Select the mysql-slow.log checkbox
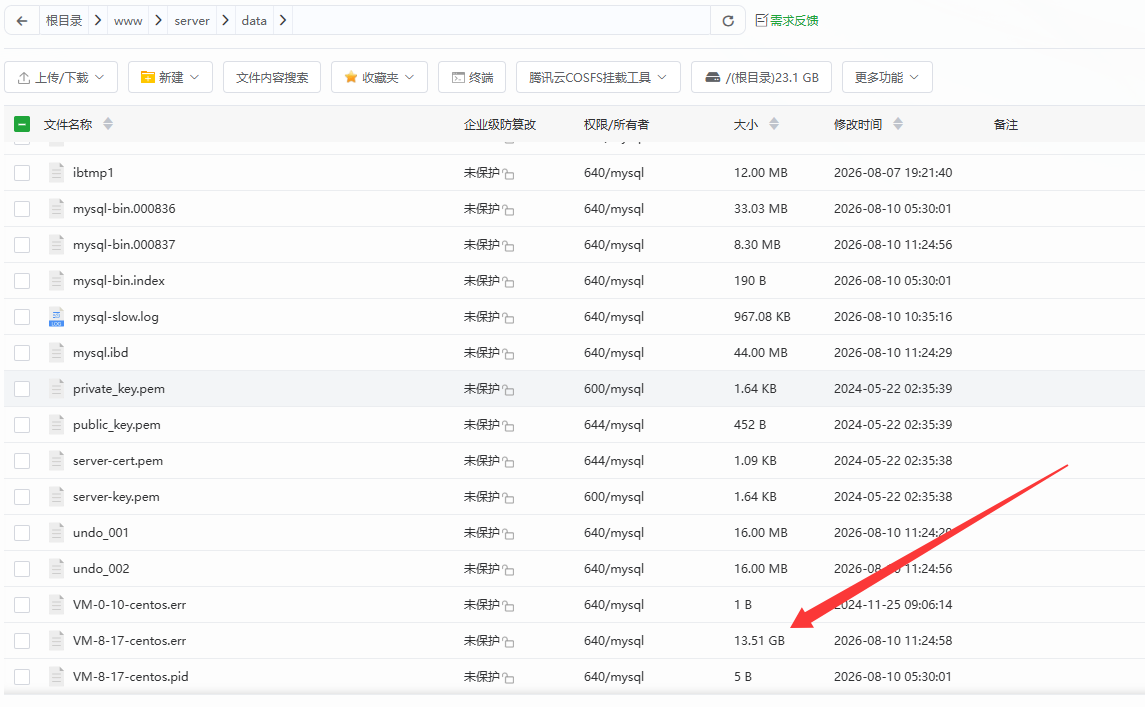Viewport: 1145px width, 707px height. click(x=22, y=317)
